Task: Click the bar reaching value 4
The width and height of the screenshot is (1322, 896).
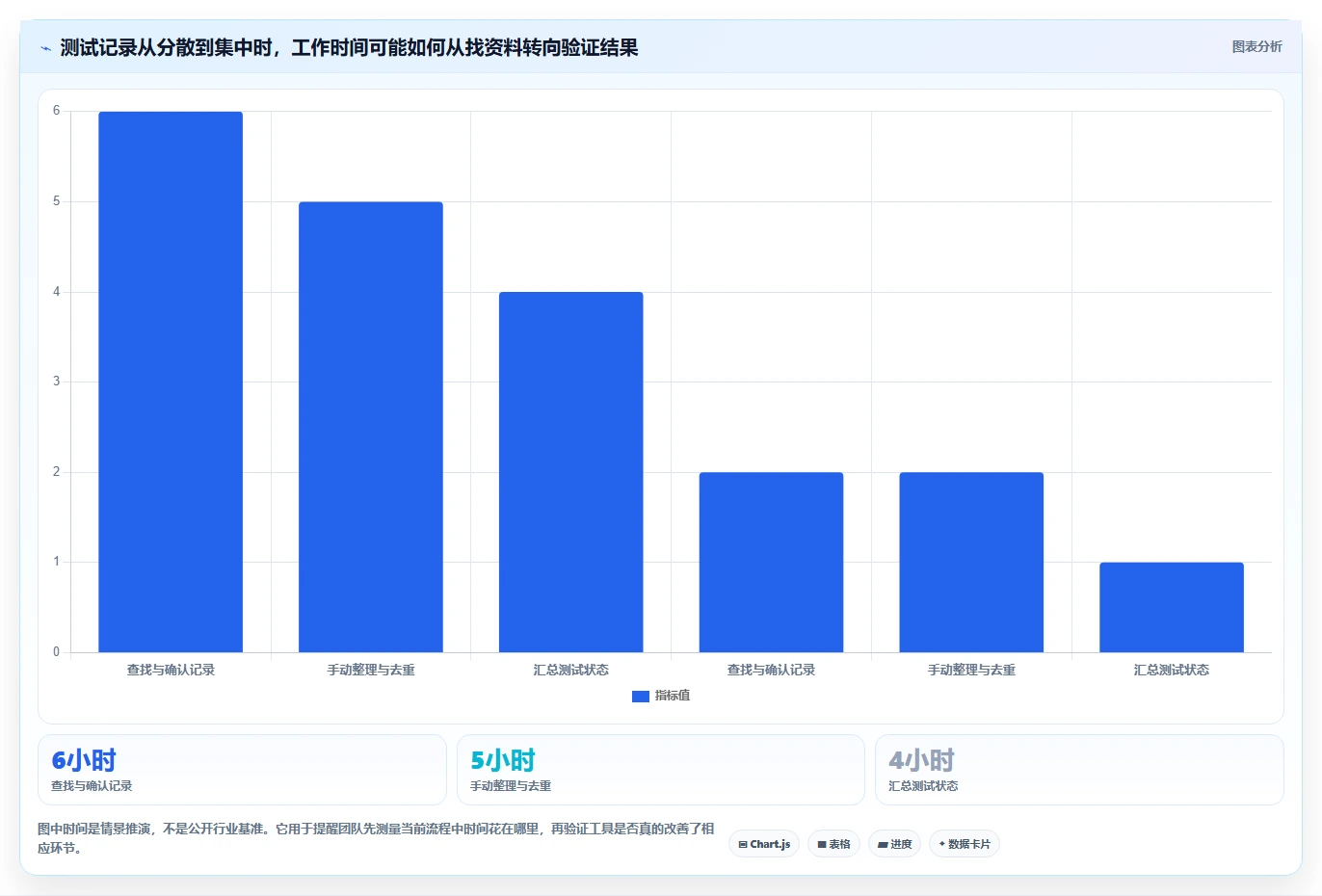Action: click(571, 472)
